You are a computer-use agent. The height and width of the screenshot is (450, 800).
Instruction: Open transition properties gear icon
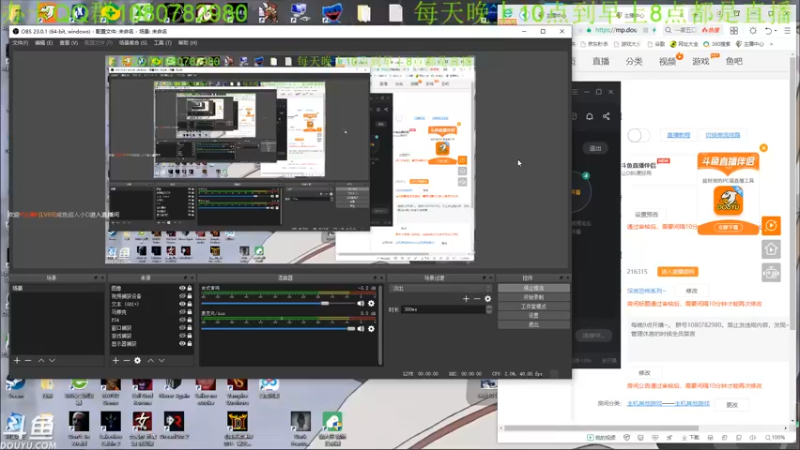coord(488,298)
